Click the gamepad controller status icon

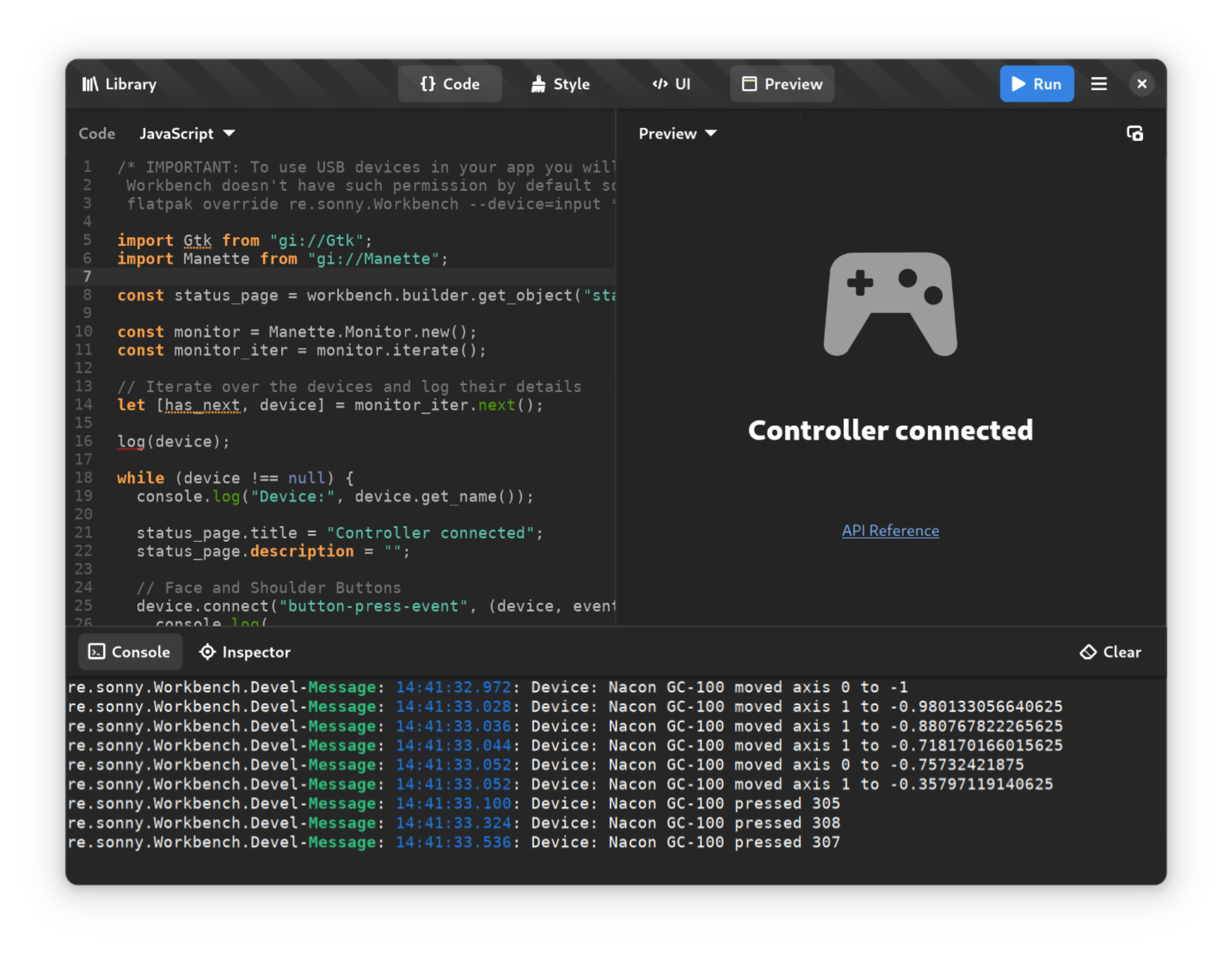[890, 304]
